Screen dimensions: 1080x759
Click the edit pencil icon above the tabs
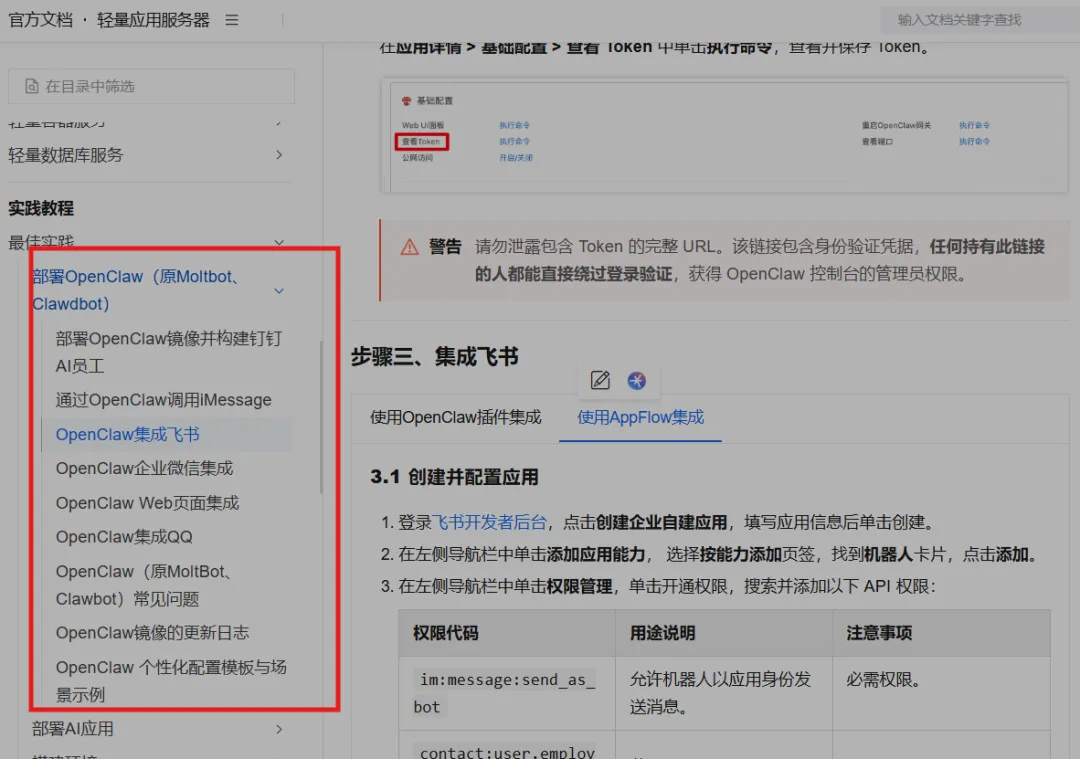click(x=600, y=380)
